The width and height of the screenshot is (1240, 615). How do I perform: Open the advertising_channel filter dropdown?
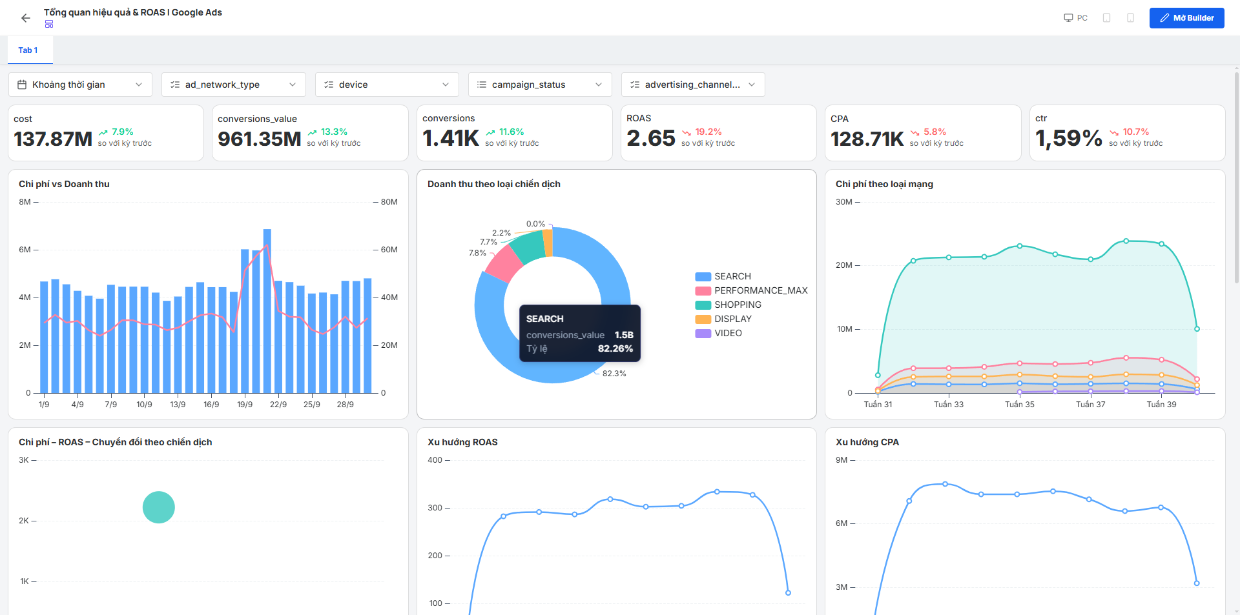[693, 85]
